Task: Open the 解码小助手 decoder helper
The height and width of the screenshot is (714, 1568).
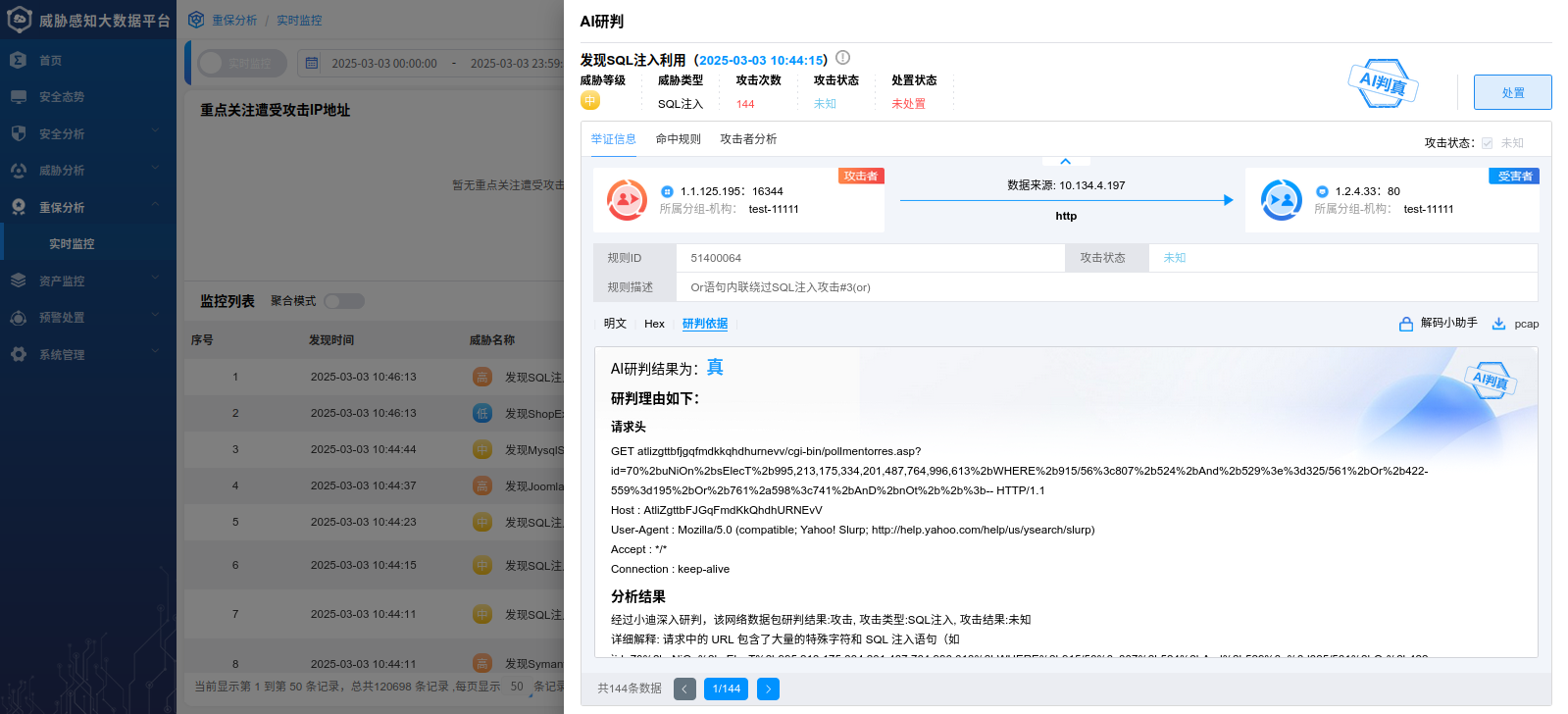Action: 1439,324
